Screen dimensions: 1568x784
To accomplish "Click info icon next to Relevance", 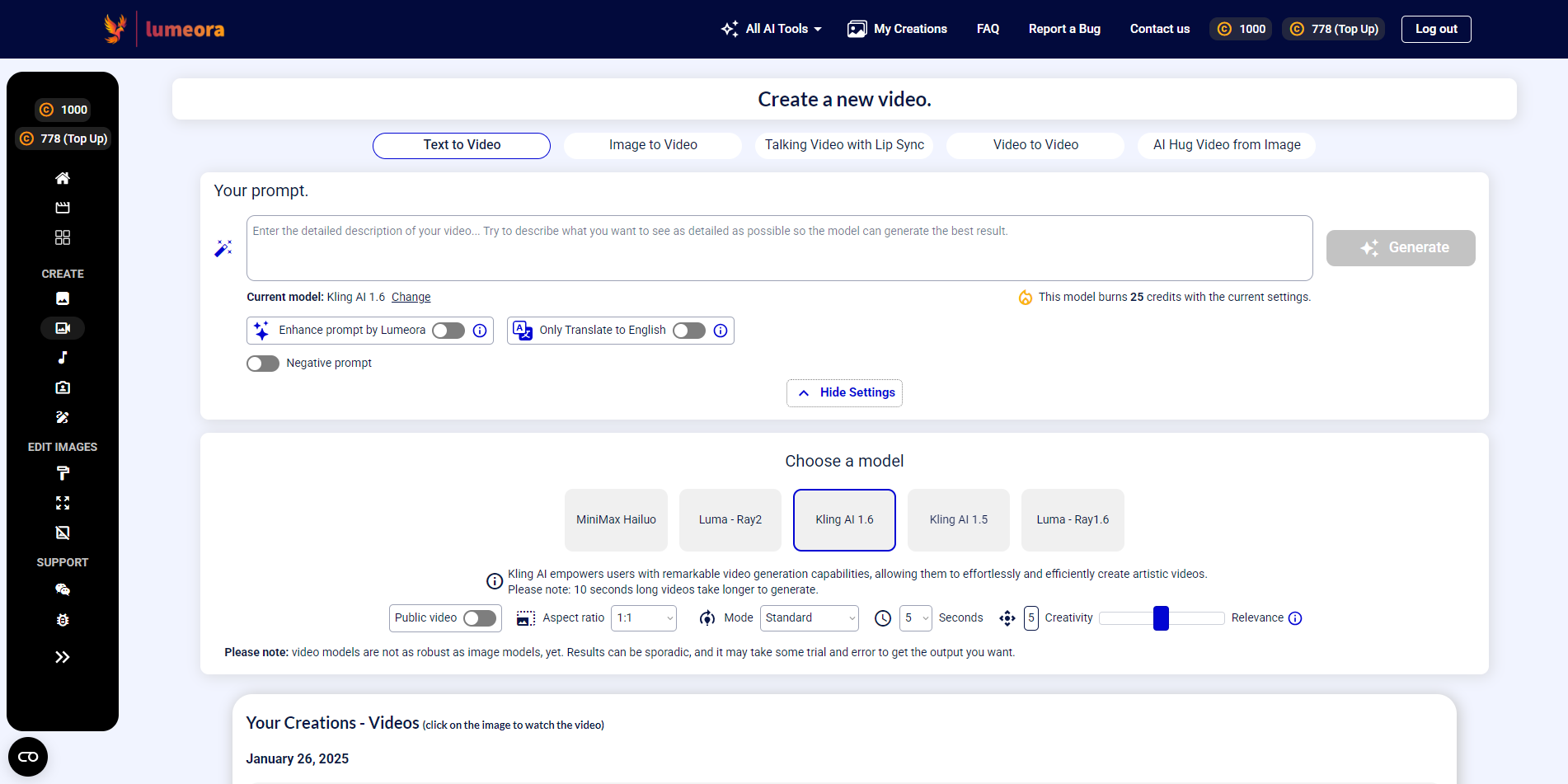I will click(x=1295, y=618).
